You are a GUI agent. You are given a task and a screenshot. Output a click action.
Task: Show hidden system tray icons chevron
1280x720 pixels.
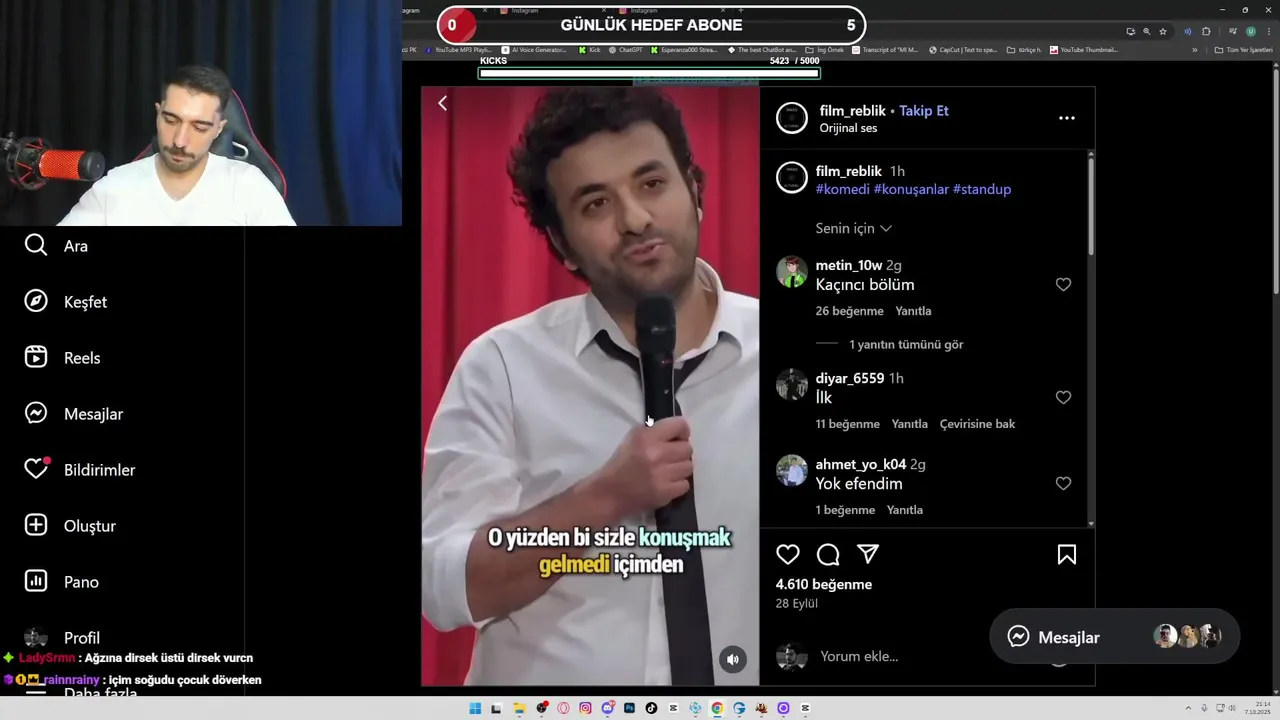click(1189, 708)
